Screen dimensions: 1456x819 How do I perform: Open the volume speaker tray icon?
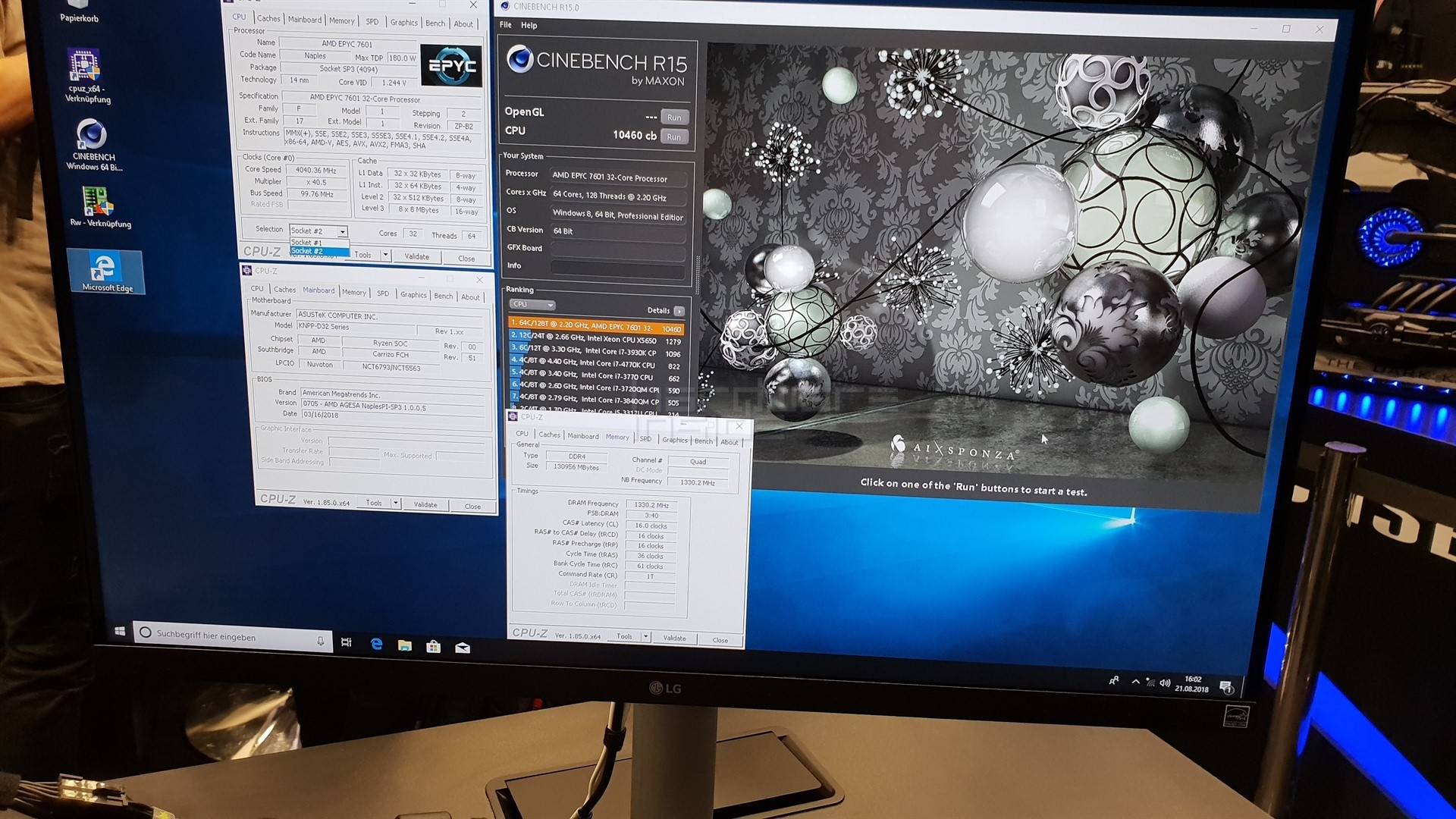click(x=1165, y=683)
